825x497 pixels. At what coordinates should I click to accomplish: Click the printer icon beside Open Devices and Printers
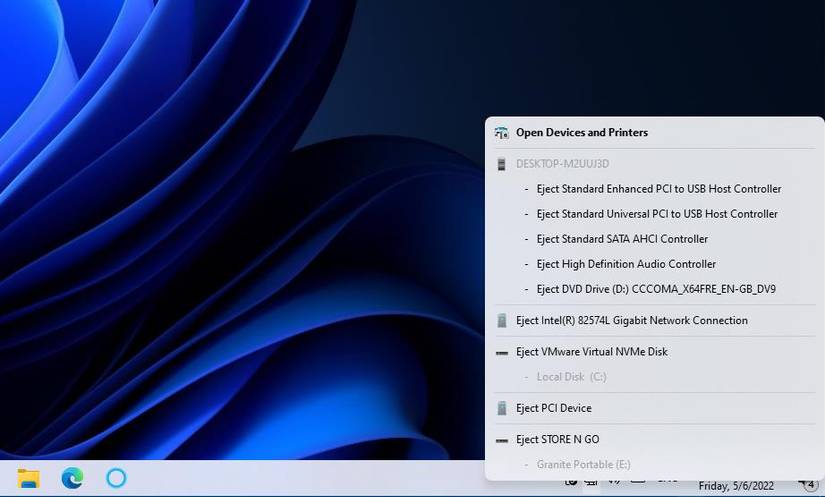(x=501, y=133)
